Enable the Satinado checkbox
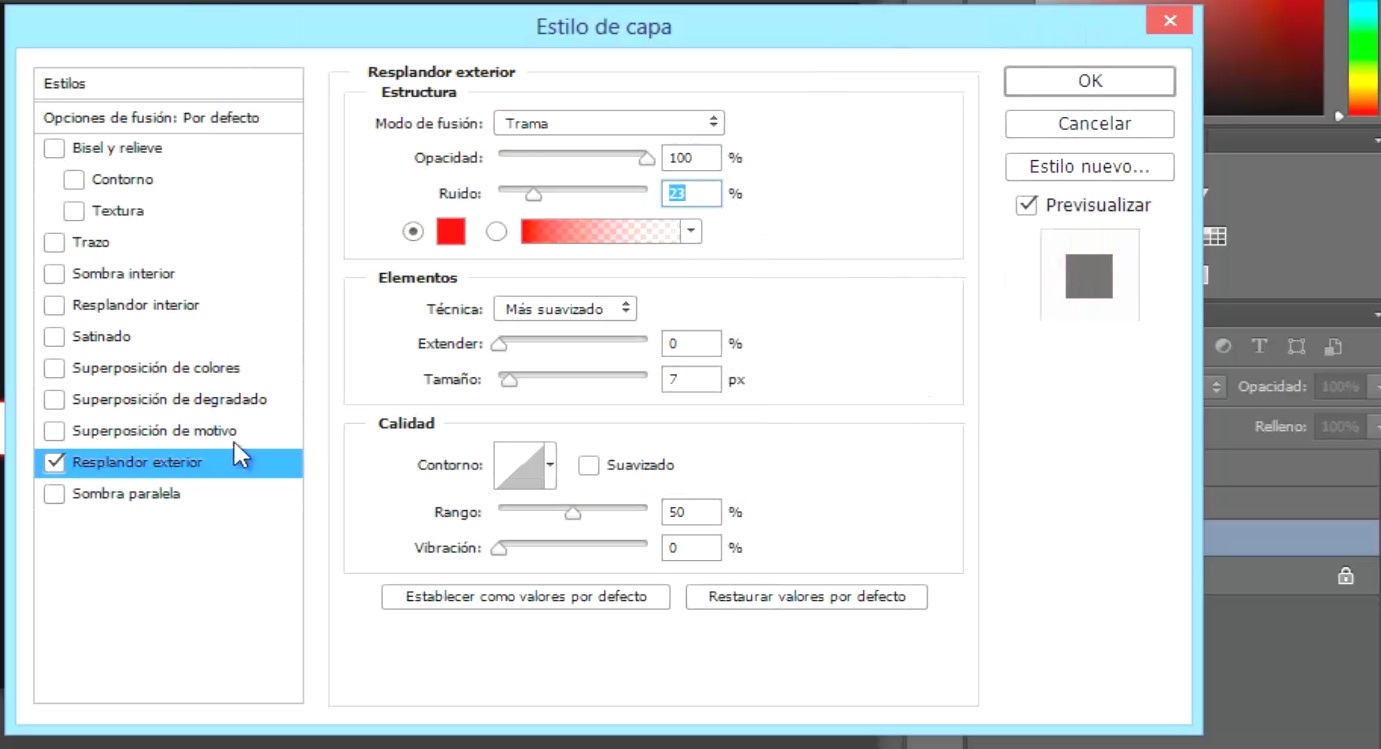 click(x=54, y=337)
